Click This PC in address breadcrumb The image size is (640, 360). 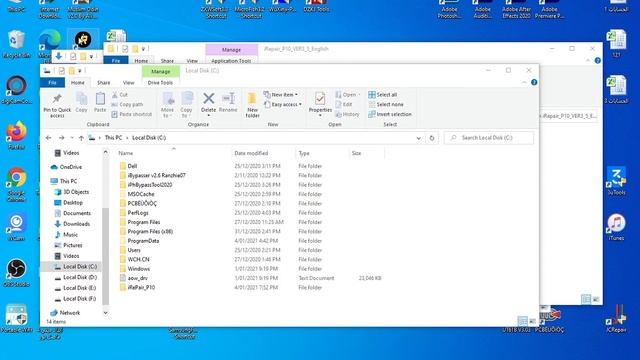(x=113, y=138)
